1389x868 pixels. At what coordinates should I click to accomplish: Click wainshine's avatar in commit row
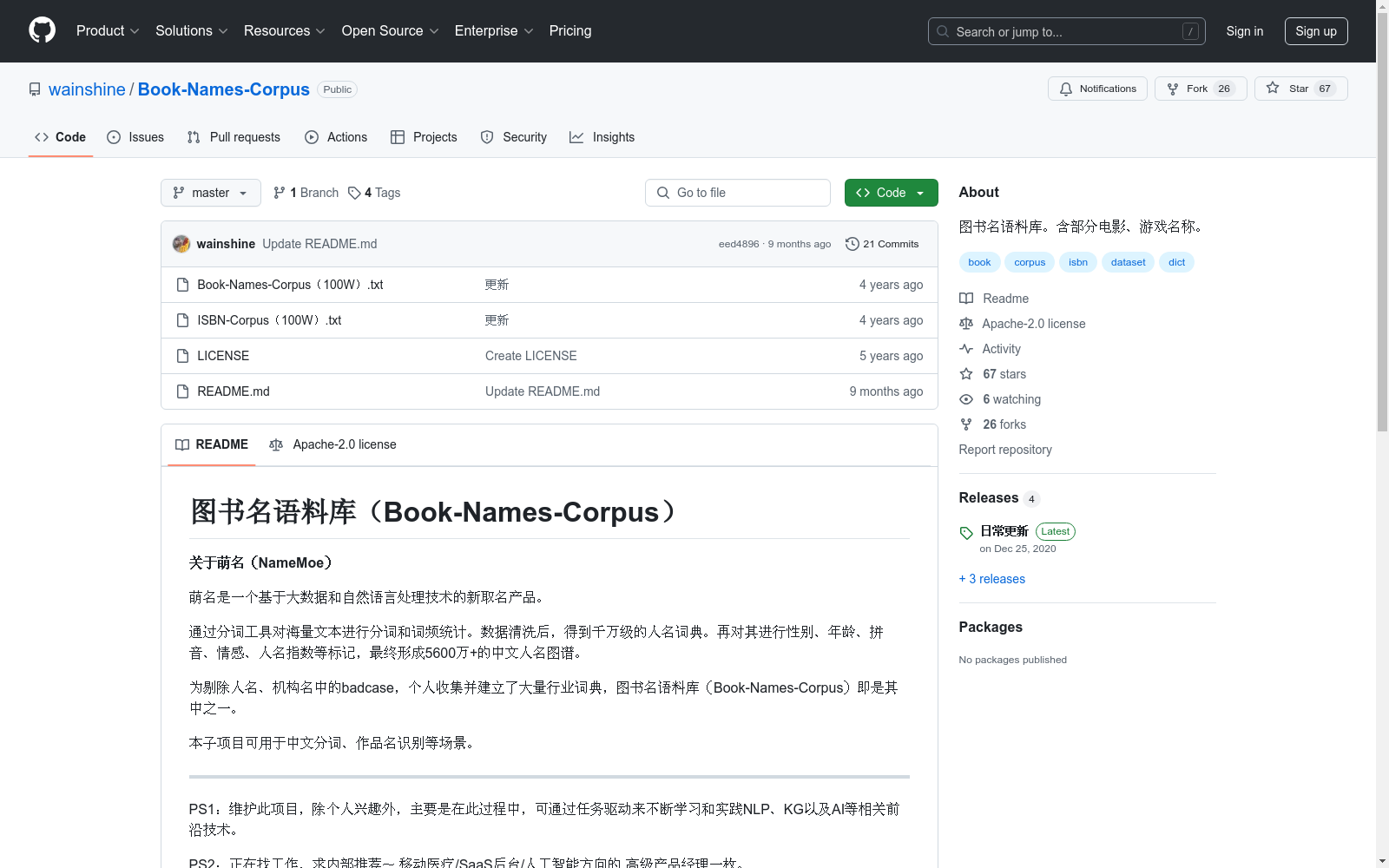point(181,244)
